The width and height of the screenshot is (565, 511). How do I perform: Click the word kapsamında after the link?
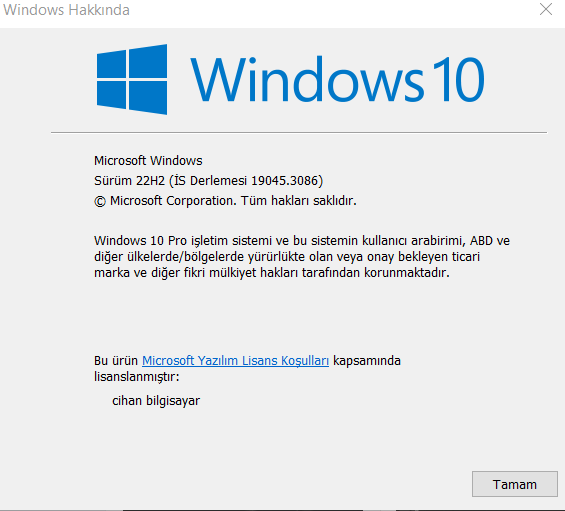point(367,361)
